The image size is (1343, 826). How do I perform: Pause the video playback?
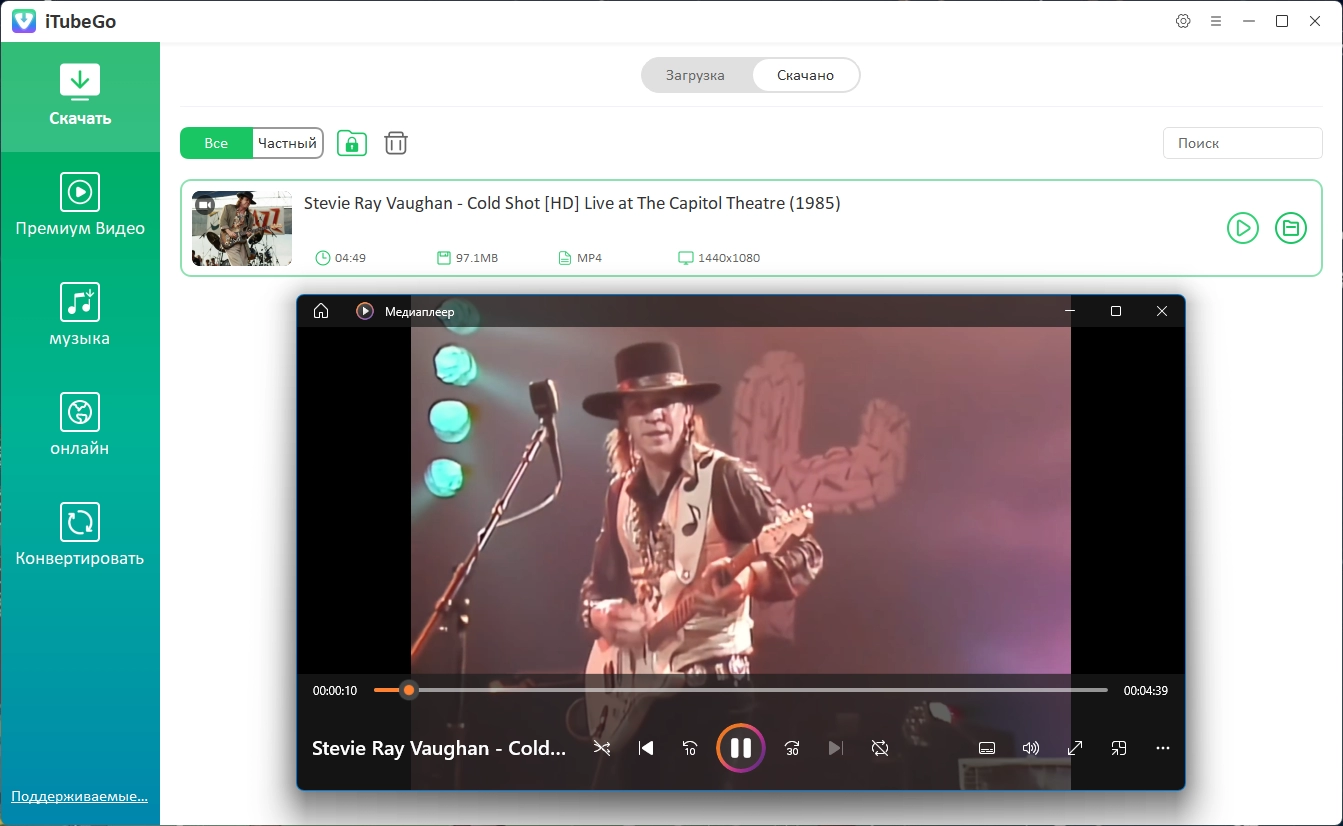pyautogui.click(x=741, y=748)
